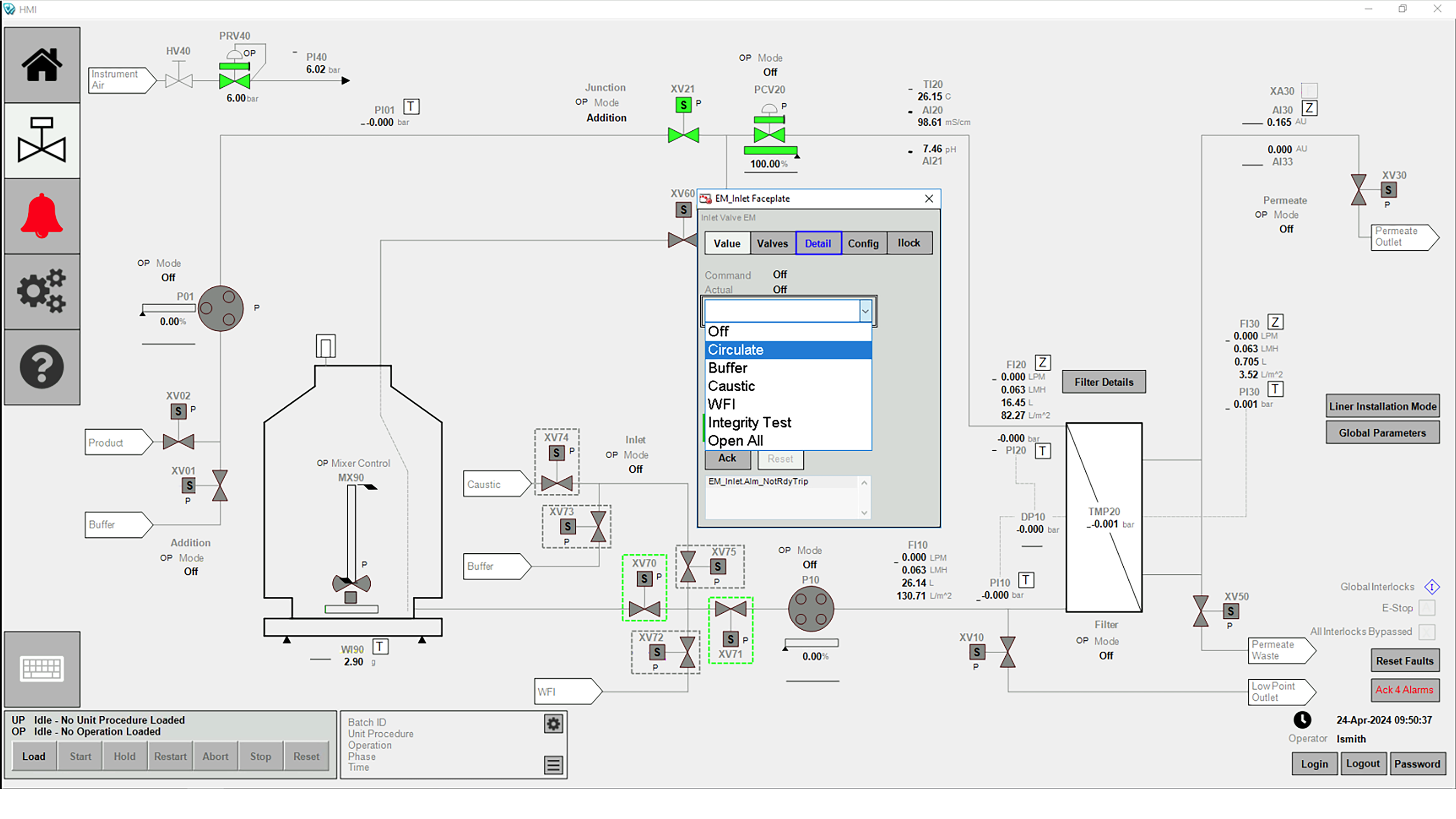Image resolution: width=1456 pixels, height=819 pixels.
Task: Open the Z trend icon next to FI30
Action: point(1276,322)
